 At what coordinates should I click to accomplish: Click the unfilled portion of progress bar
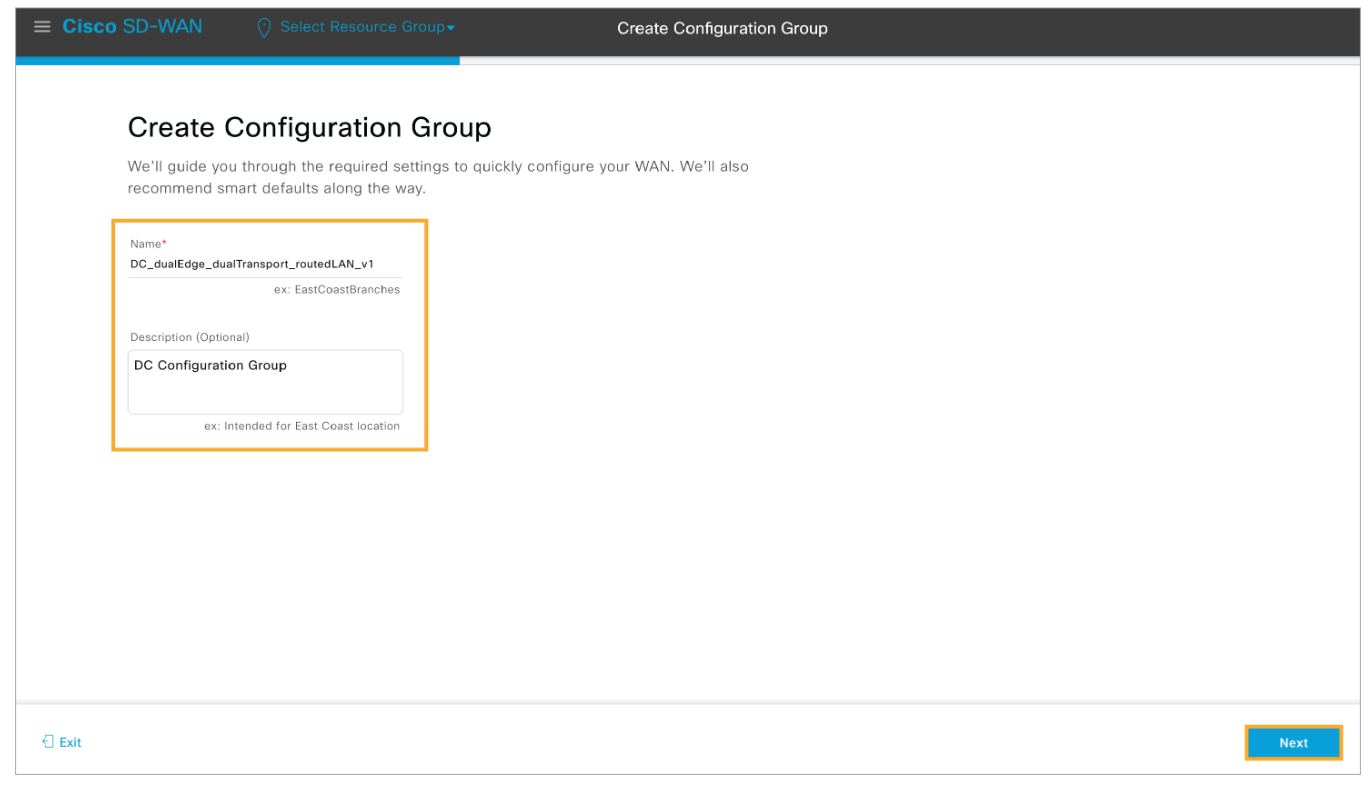pos(900,61)
